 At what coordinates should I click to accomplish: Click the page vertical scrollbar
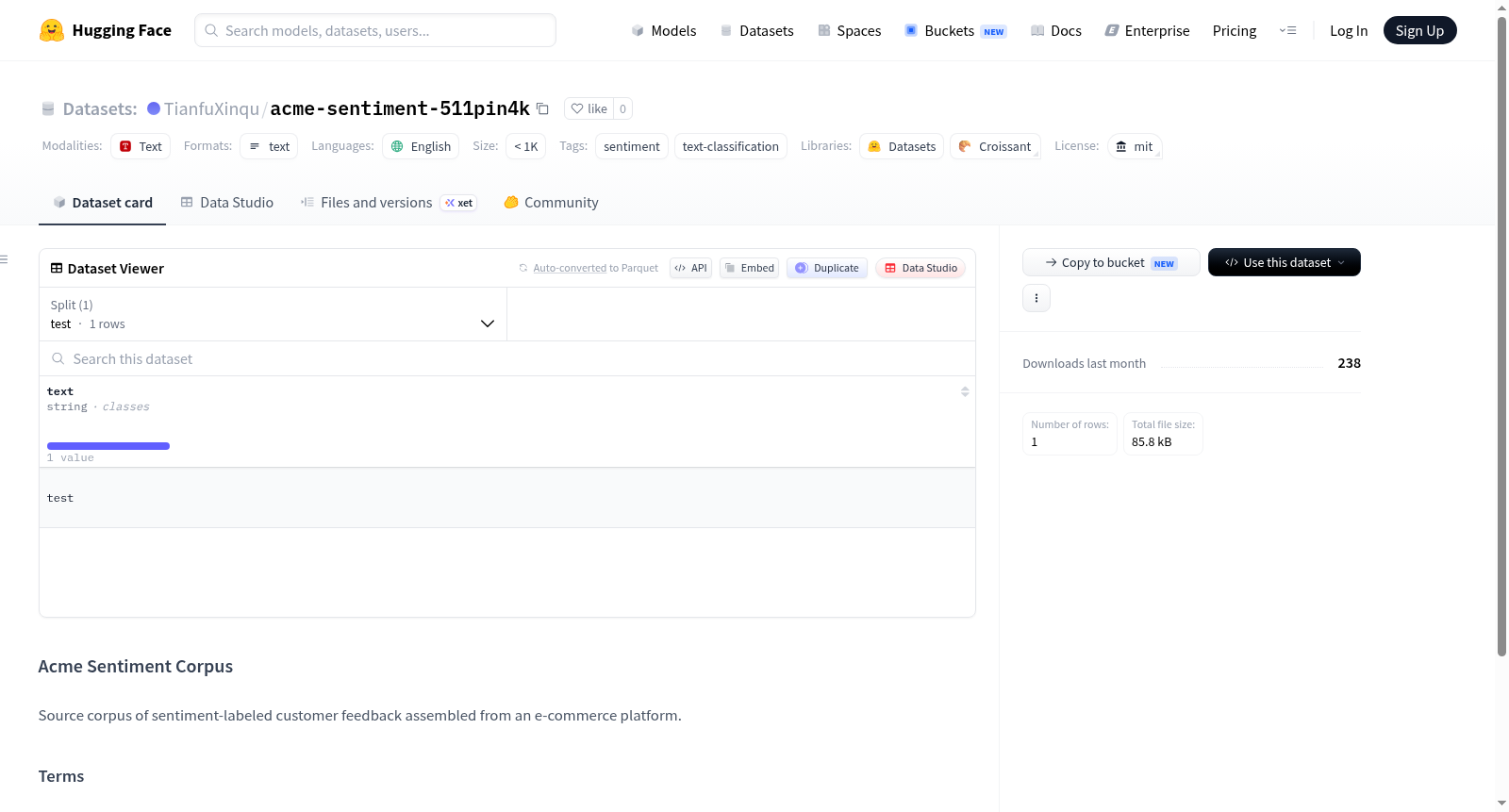[1501, 335]
